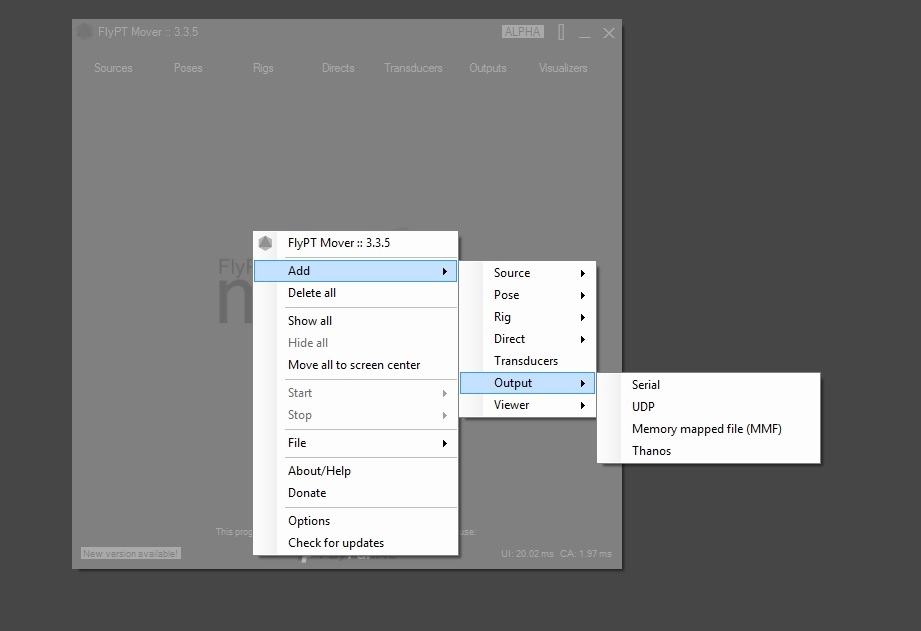
Task: Expand the Pose submenu under Add
Action: tap(527, 295)
